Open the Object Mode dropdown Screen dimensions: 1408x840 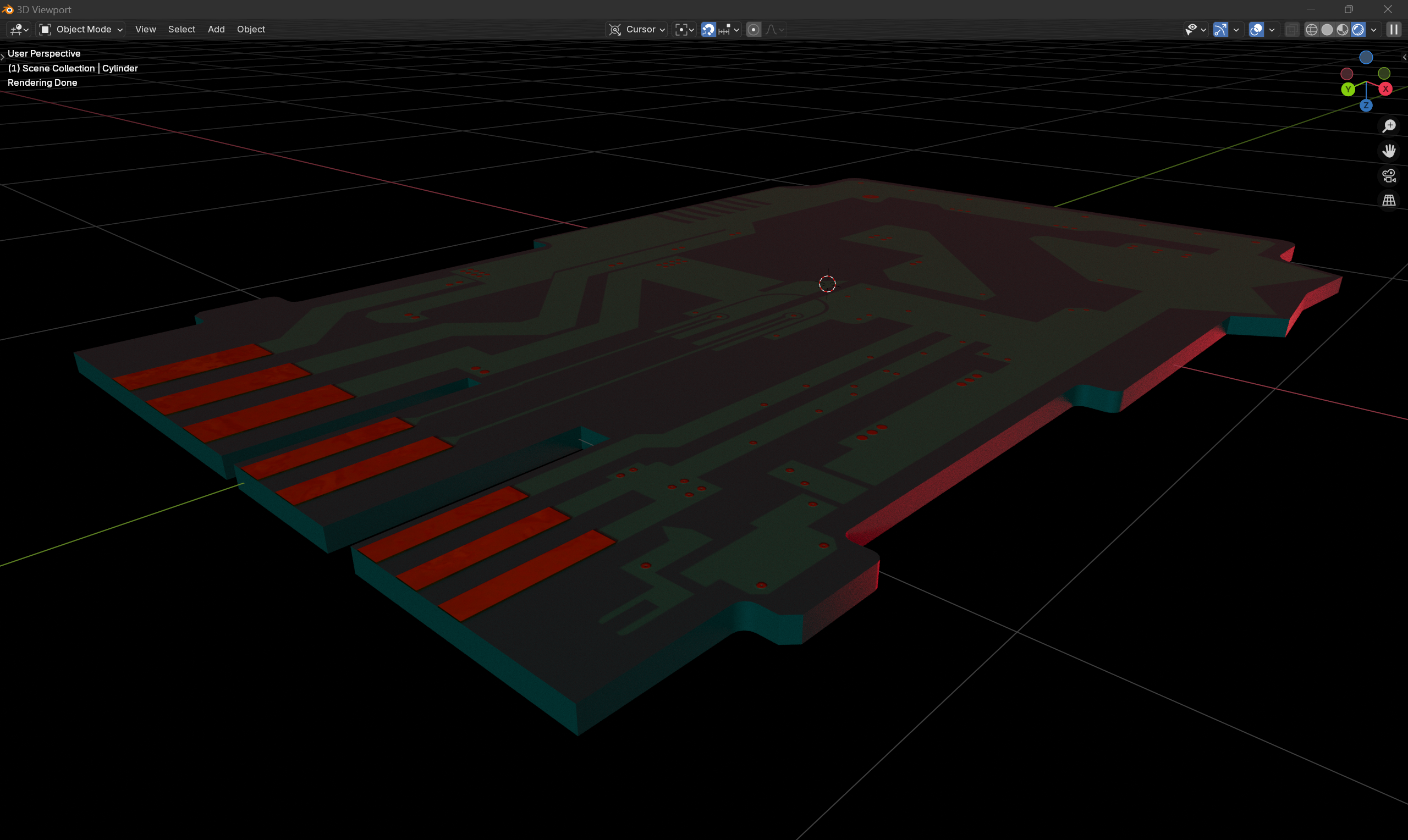[x=80, y=30]
